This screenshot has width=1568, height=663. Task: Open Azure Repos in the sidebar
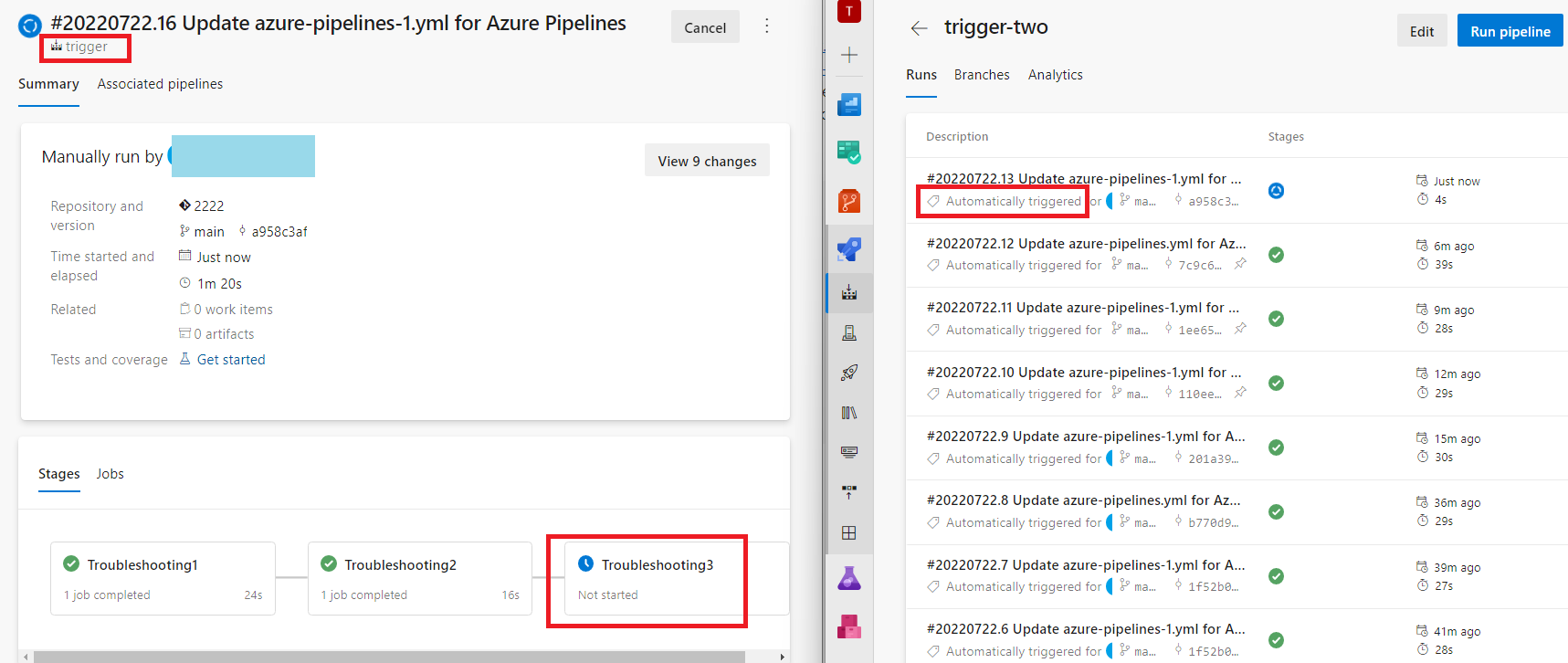[x=849, y=200]
